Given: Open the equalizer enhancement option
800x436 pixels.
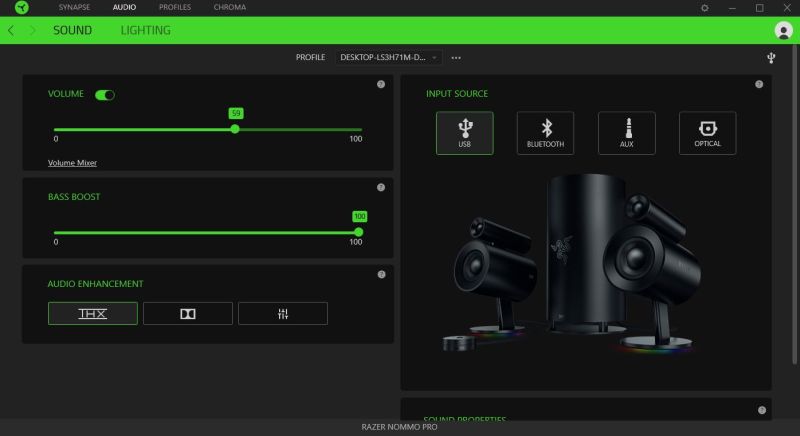Looking at the screenshot, I should [283, 313].
